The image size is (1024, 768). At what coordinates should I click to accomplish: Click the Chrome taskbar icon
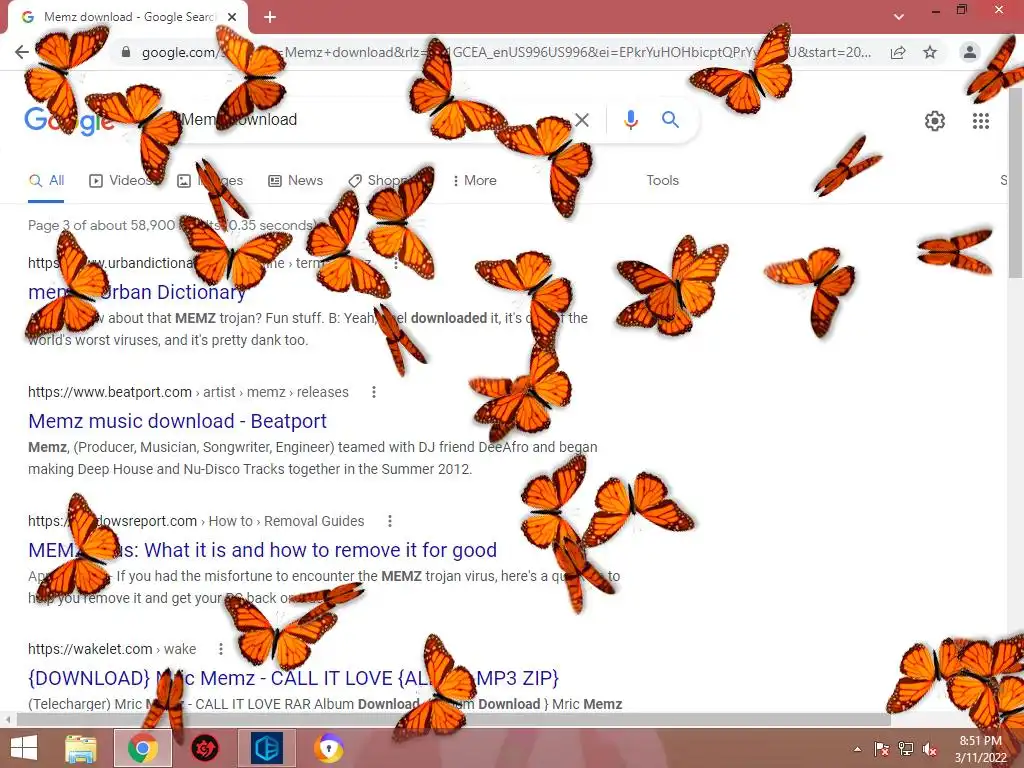pyautogui.click(x=142, y=748)
